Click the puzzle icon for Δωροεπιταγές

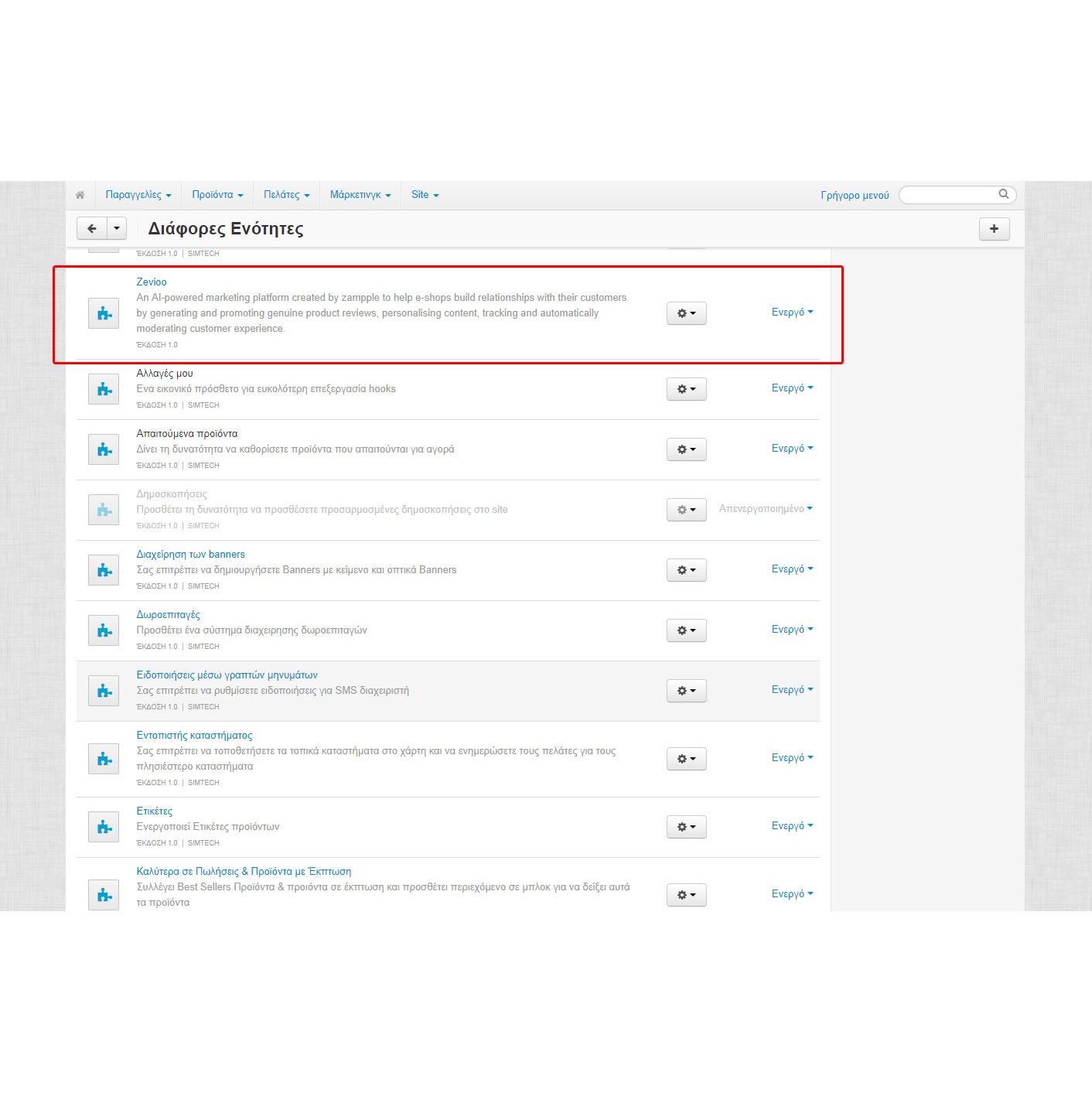tap(104, 630)
